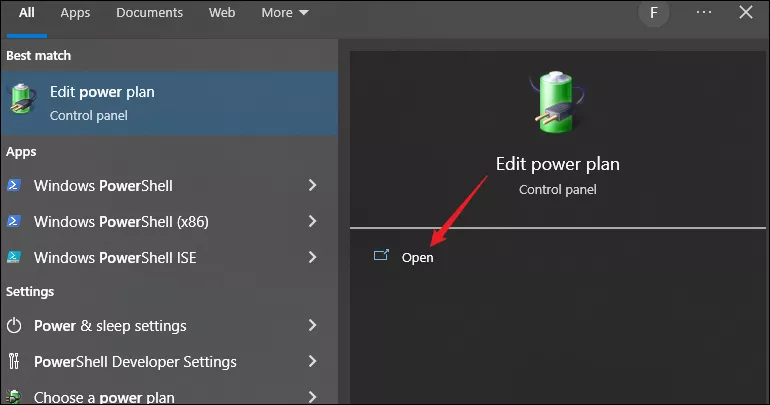
Task: Click Edit power plan title in preview pane
Action: [x=557, y=164]
